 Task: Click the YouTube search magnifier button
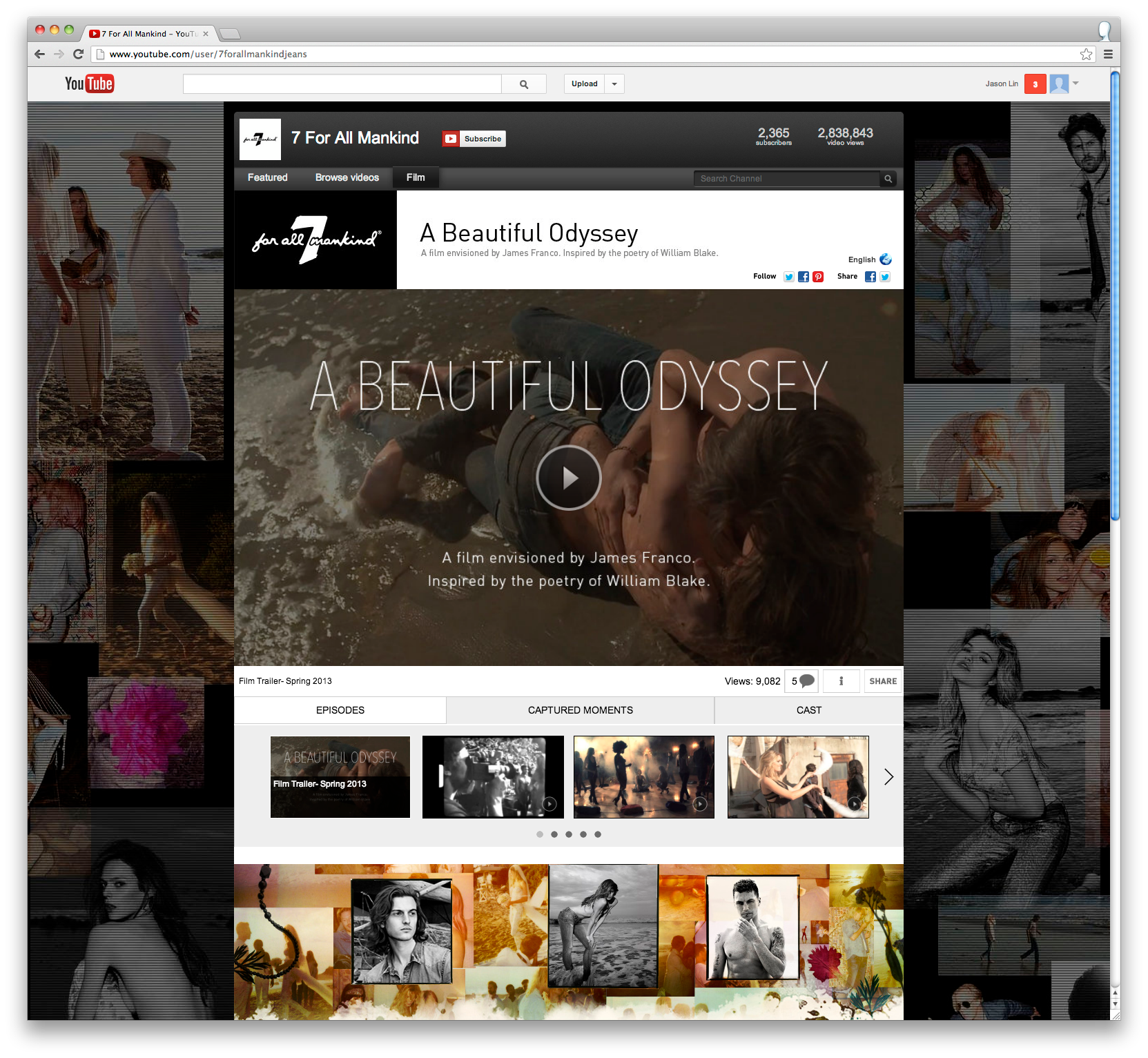[524, 84]
